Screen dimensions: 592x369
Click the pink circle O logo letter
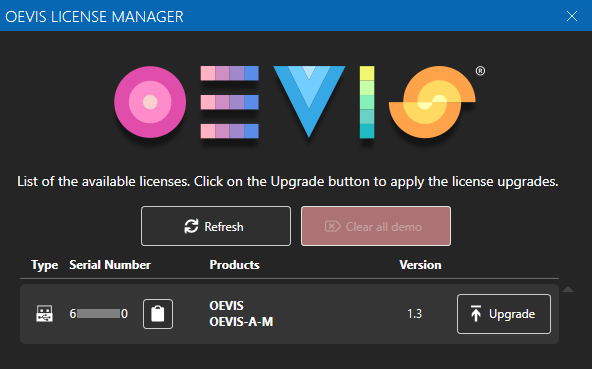click(150, 102)
